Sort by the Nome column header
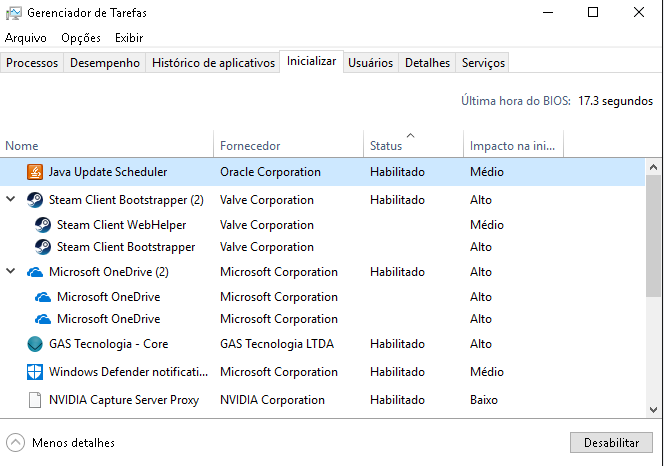Image resolution: width=664 pixels, height=466 pixels. [x=107, y=144]
